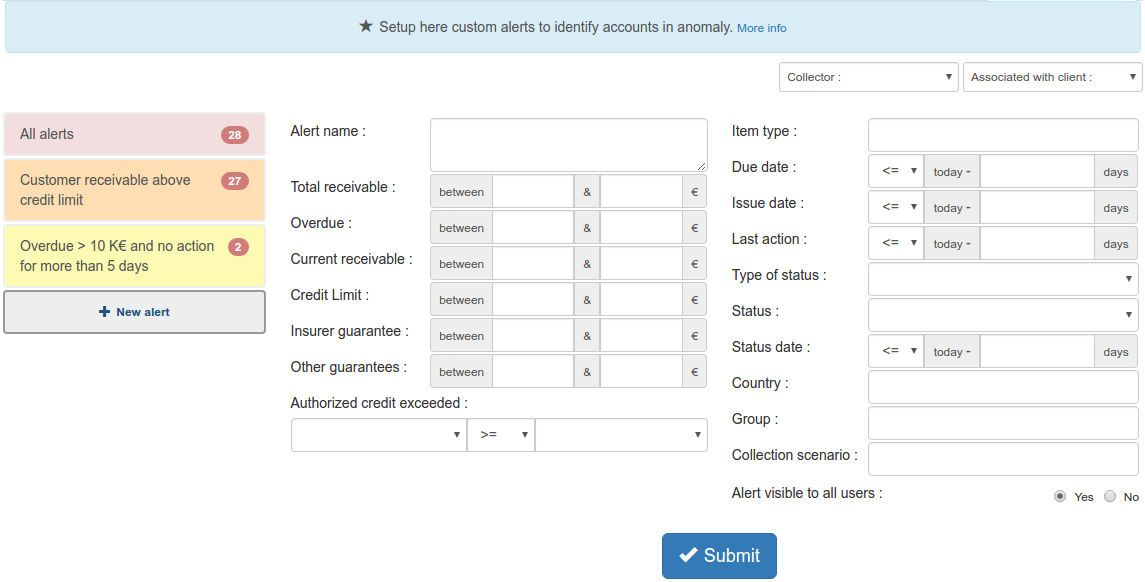The image size is (1145, 582).
Task: Focus the Country input field
Action: coord(1003,387)
